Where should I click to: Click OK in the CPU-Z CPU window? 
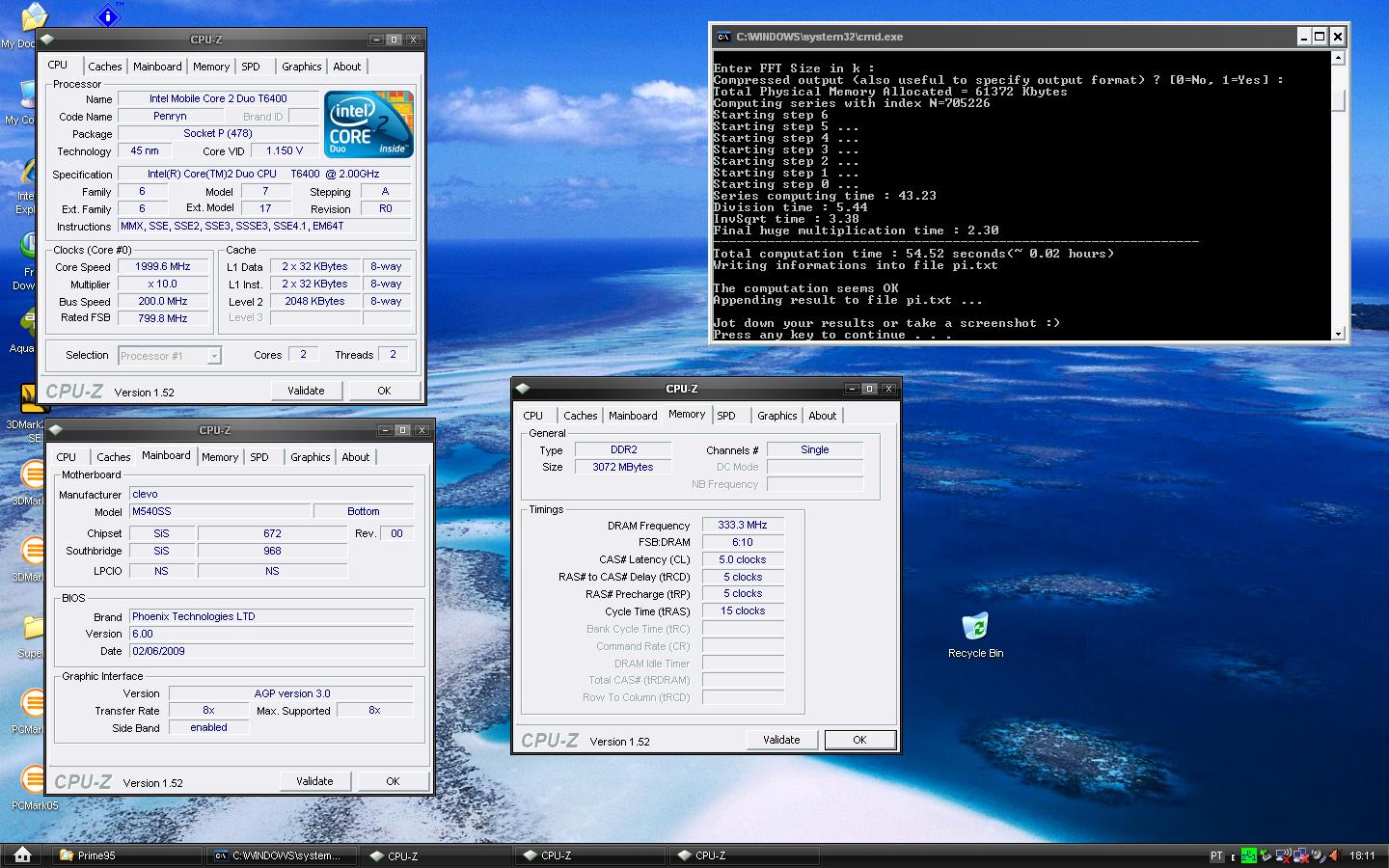click(x=384, y=391)
